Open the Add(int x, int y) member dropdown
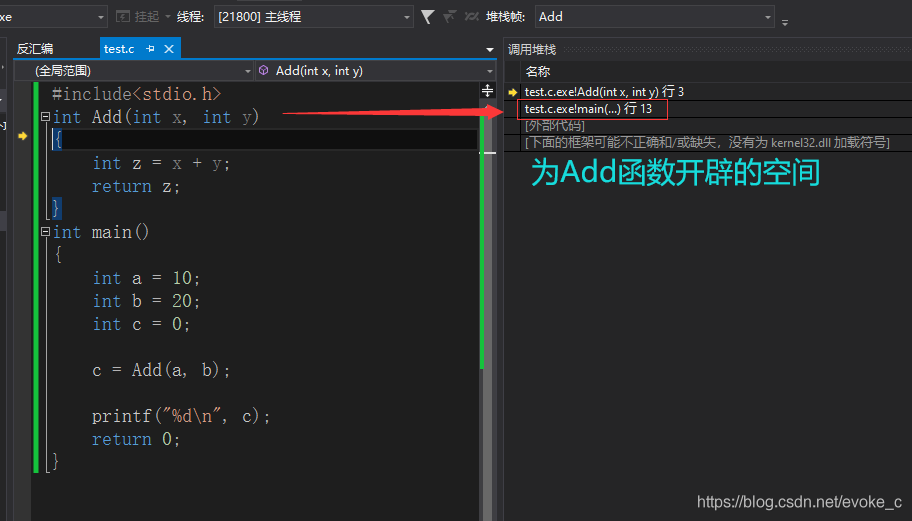The image size is (912, 521). click(x=375, y=71)
